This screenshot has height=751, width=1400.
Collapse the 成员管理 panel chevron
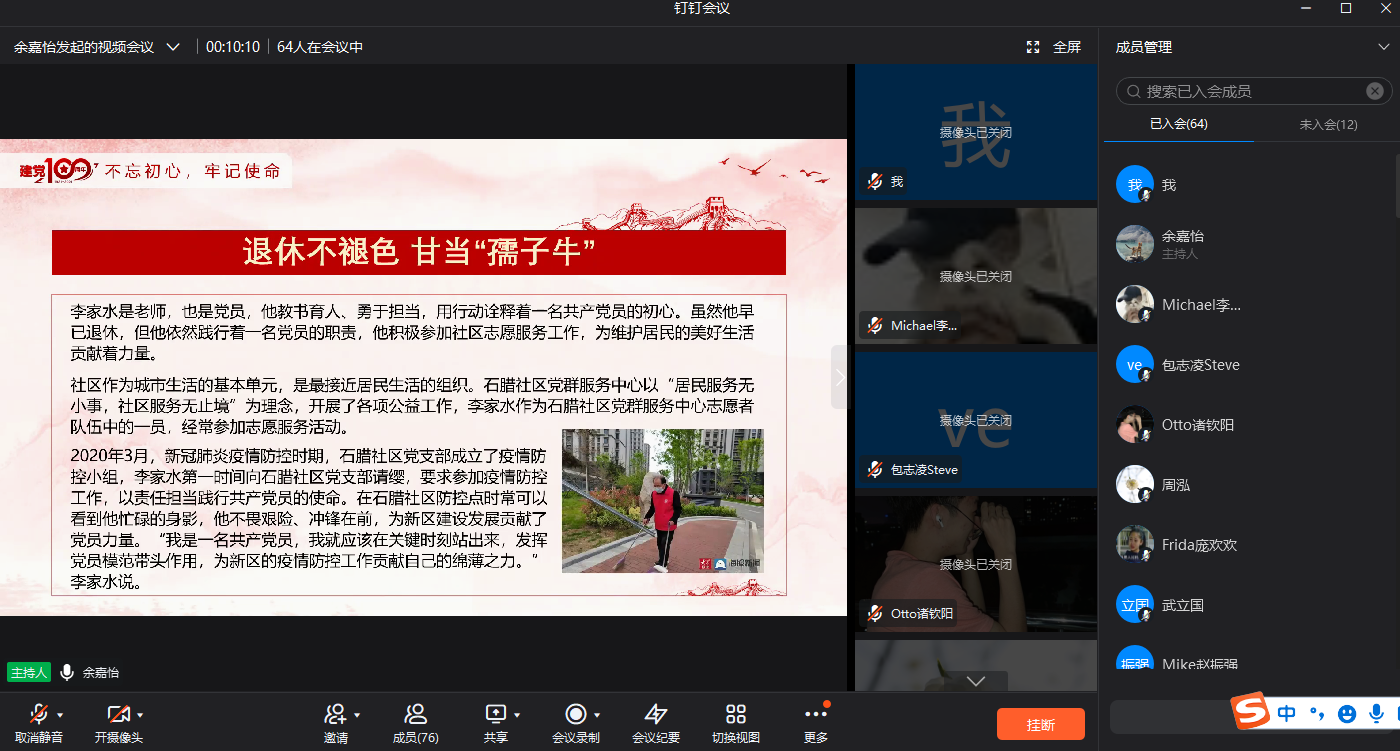pyautogui.click(x=1383, y=47)
